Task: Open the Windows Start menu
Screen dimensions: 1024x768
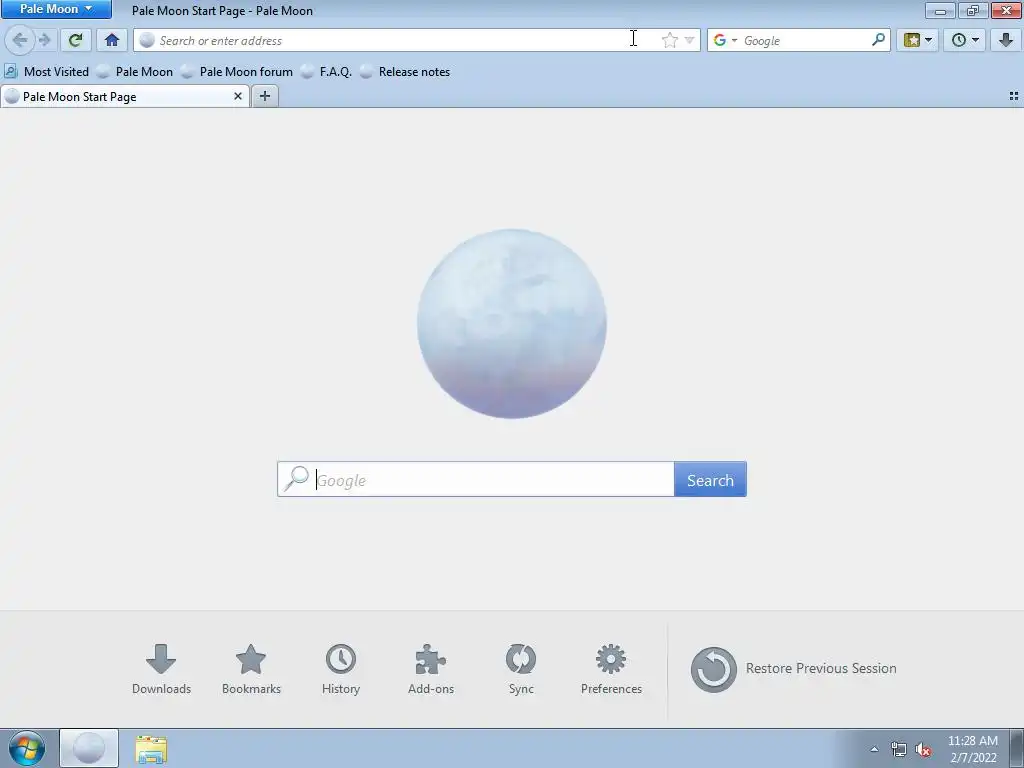Action: tap(27, 748)
